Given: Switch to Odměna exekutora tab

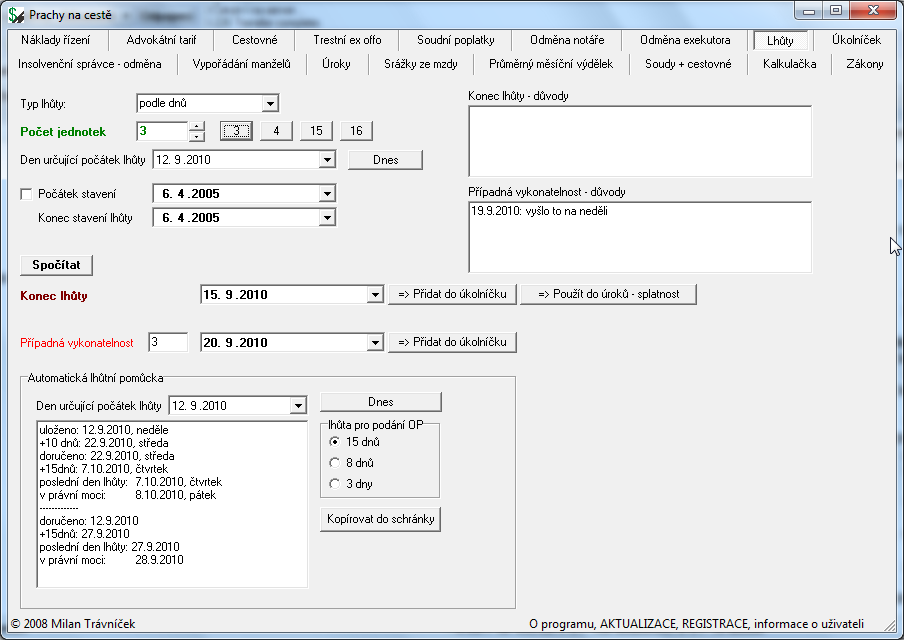Looking at the screenshot, I should point(685,40).
